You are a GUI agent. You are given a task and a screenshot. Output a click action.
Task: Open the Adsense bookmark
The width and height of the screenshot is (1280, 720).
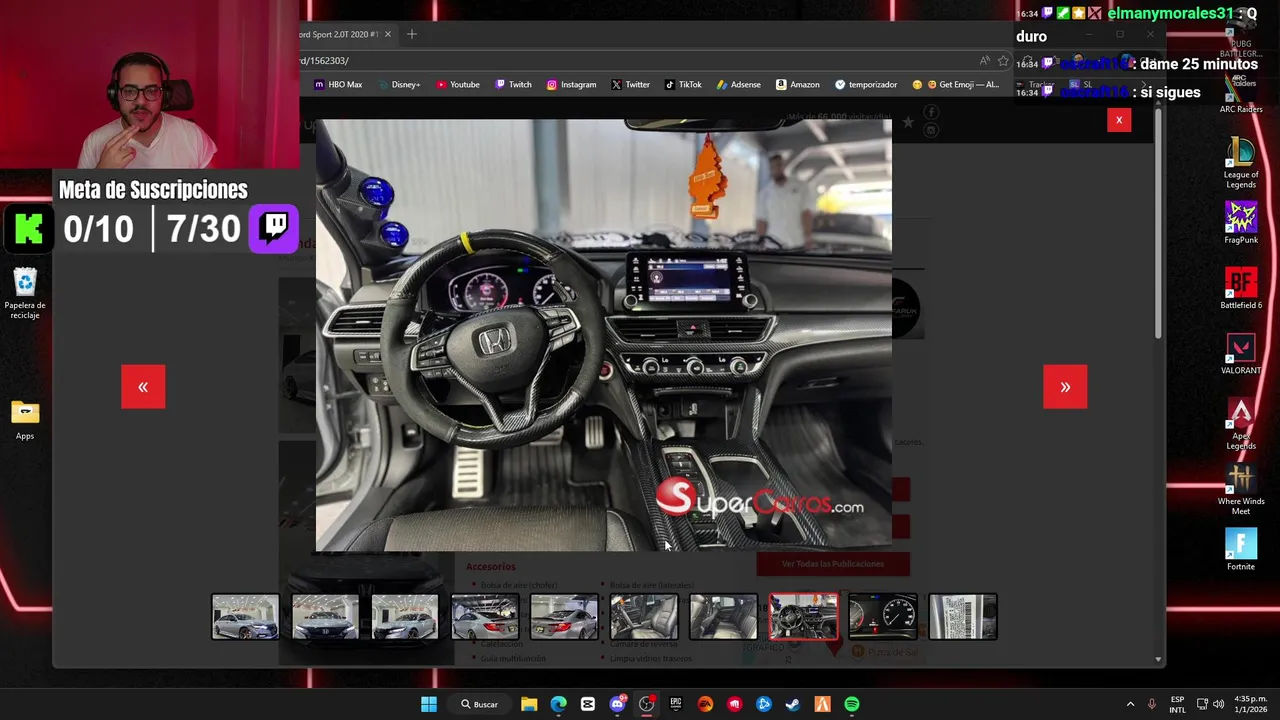(739, 85)
